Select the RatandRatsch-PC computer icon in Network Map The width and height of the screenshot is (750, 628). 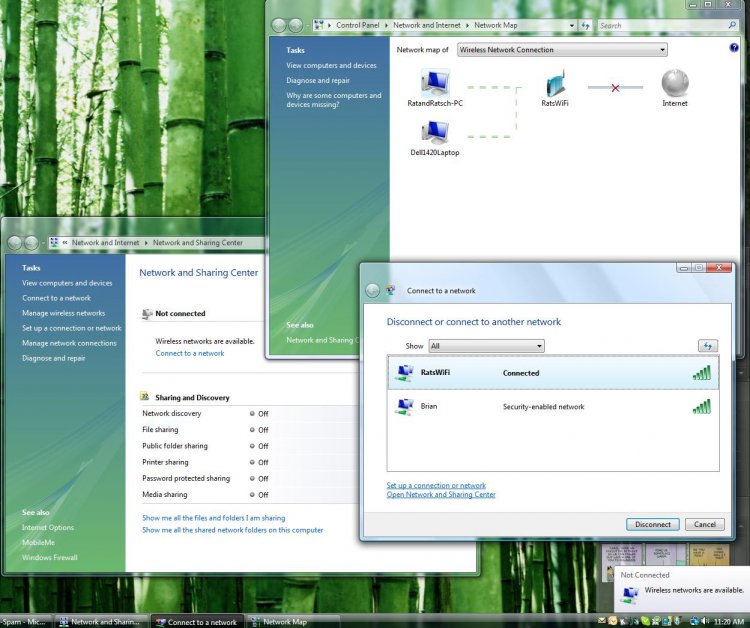[435, 83]
